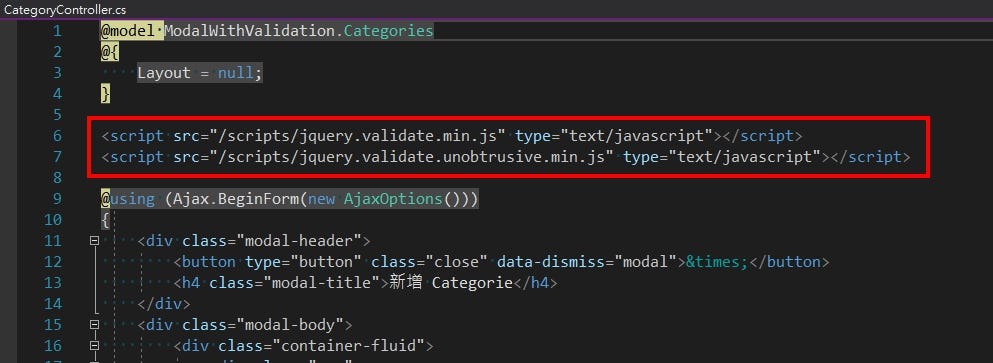Collapse the container-fluid div at line 16
Screen dimensions: 993x363
click(x=94, y=346)
